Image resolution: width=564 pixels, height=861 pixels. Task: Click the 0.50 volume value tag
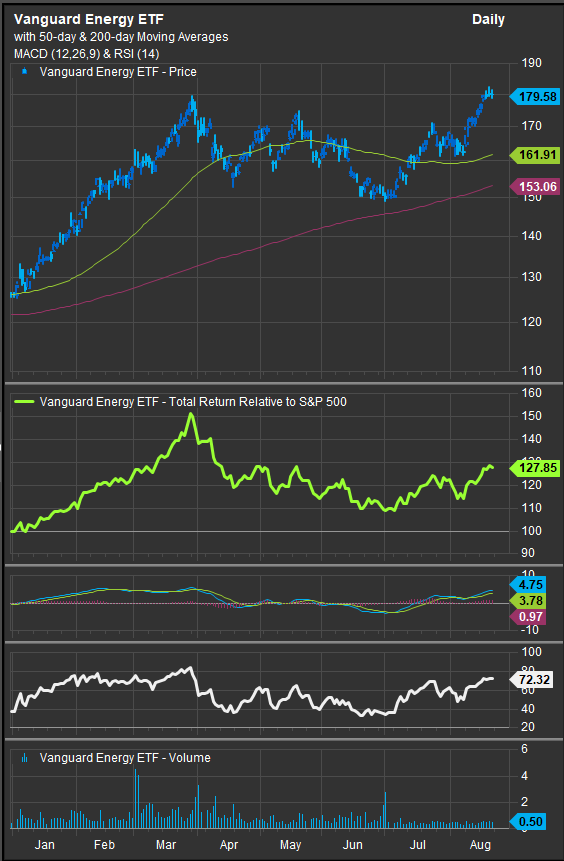528,821
